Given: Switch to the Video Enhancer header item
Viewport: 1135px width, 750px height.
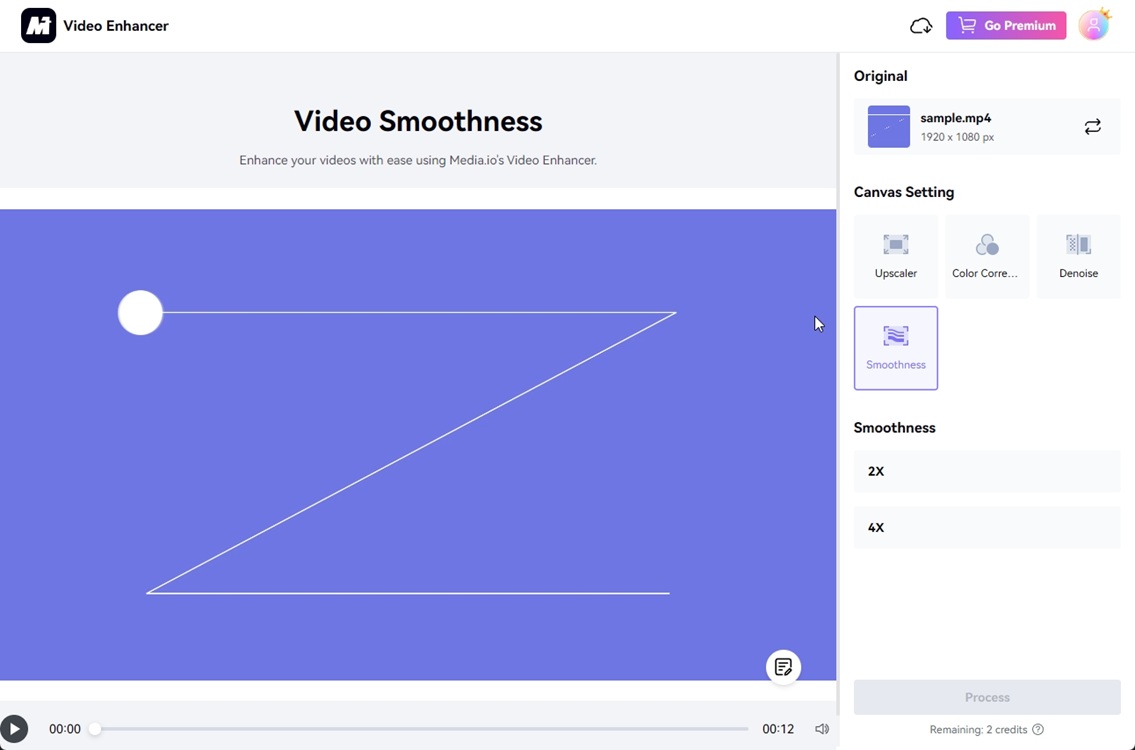Looking at the screenshot, I should tap(116, 25).
